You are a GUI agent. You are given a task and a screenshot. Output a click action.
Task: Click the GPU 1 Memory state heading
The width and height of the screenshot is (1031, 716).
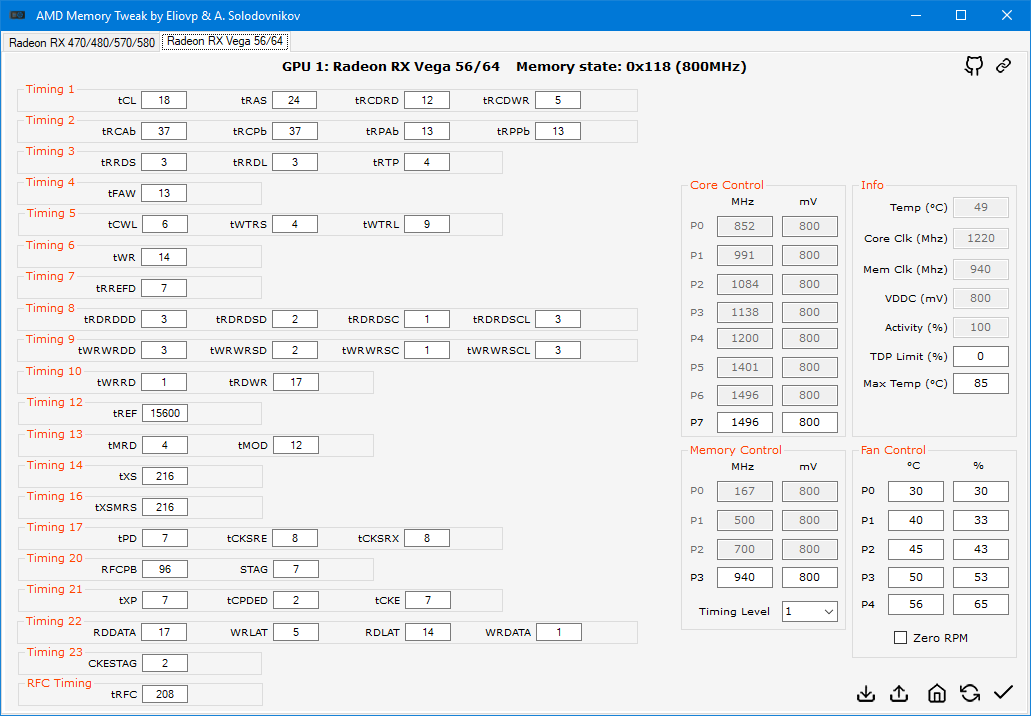pyautogui.click(x=514, y=66)
